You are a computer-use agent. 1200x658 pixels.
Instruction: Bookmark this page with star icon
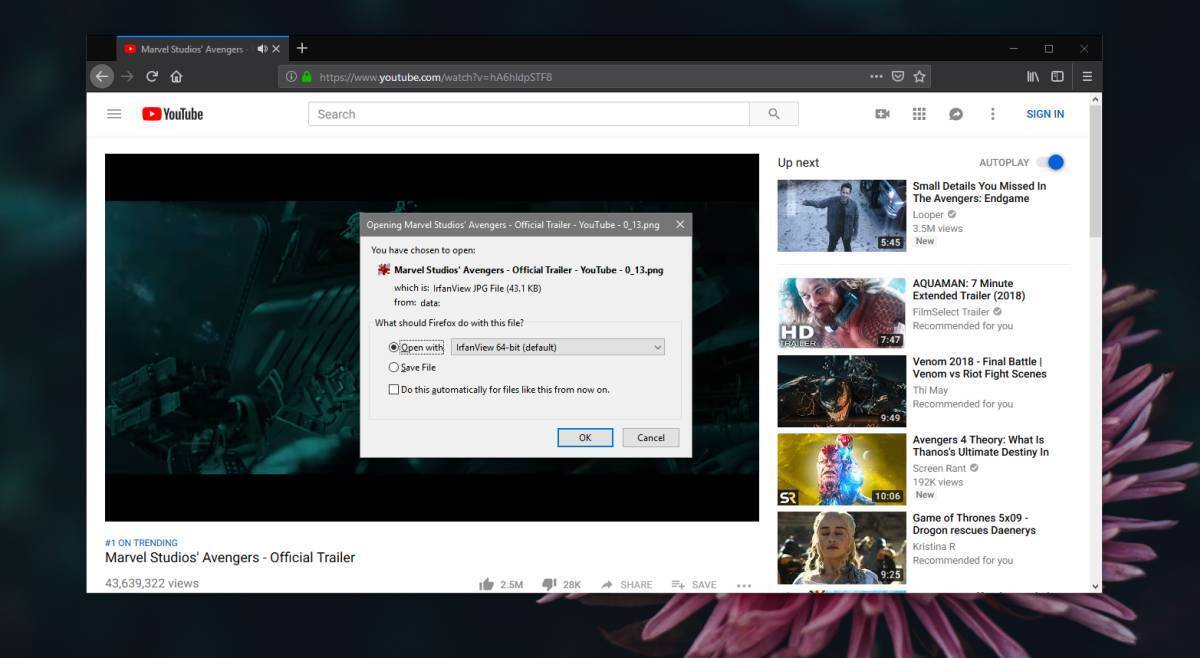[919, 77]
